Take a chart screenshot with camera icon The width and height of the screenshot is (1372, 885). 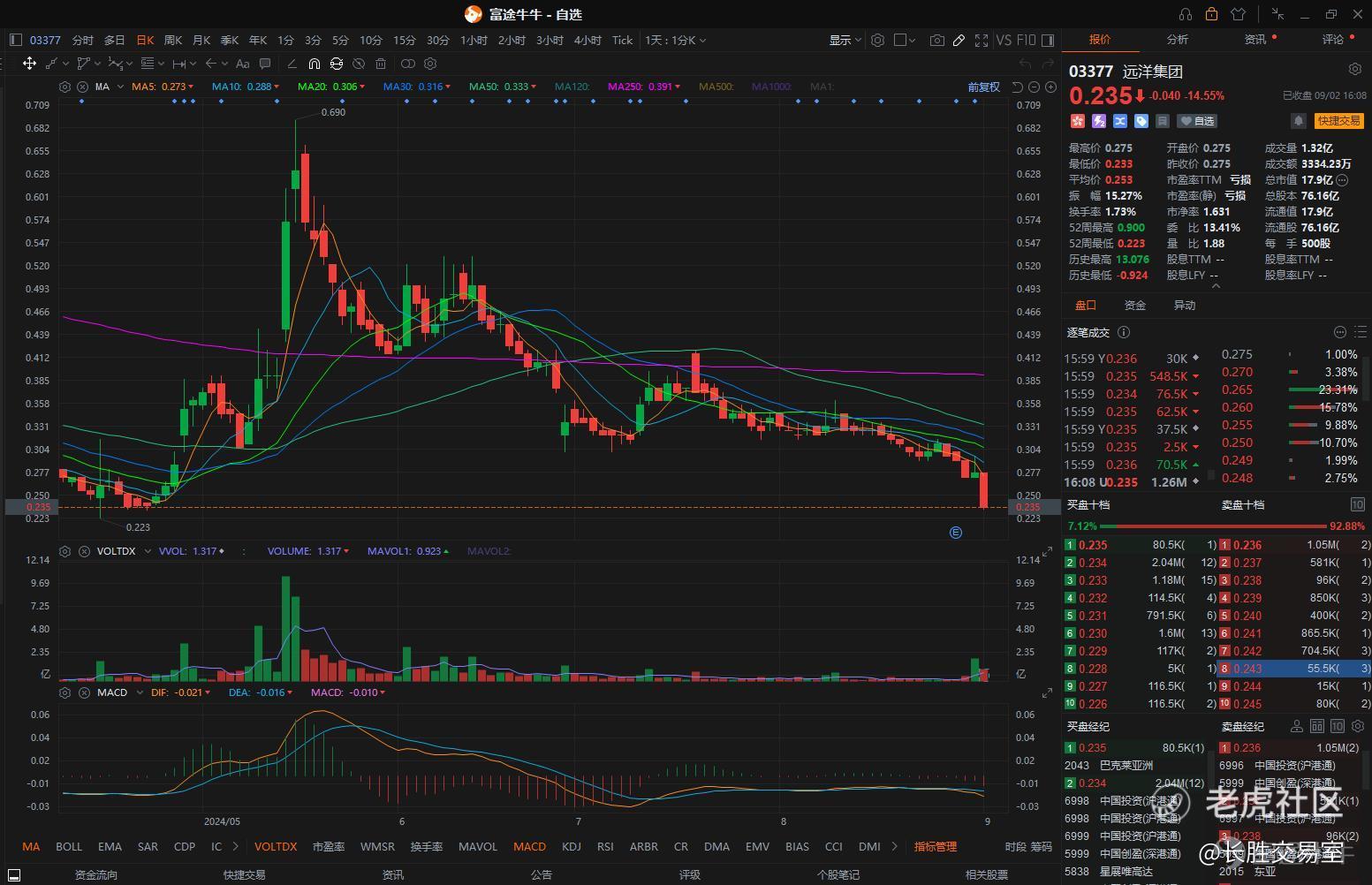[x=936, y=40]
